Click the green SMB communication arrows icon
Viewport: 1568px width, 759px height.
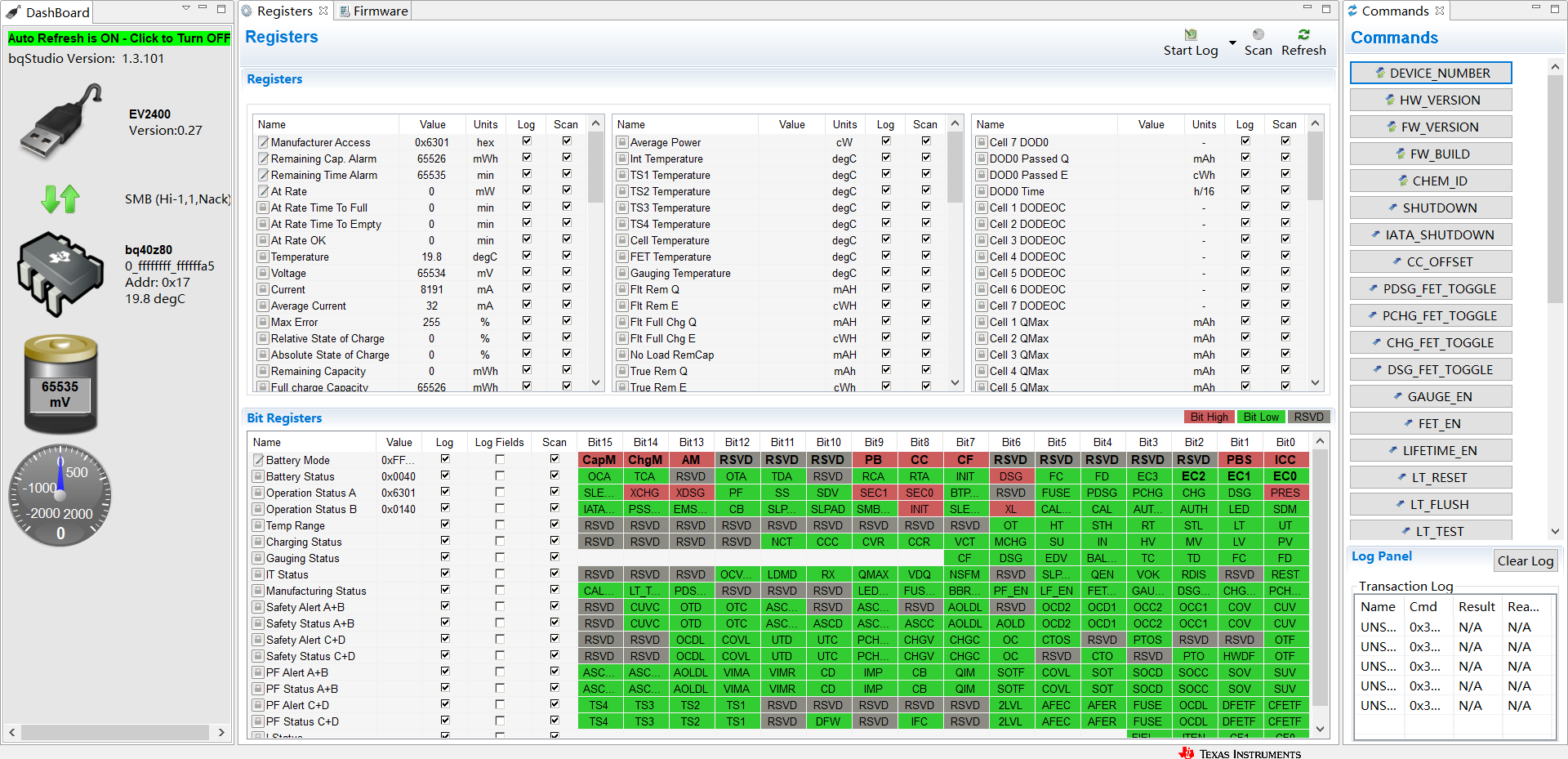pos(60,199)
